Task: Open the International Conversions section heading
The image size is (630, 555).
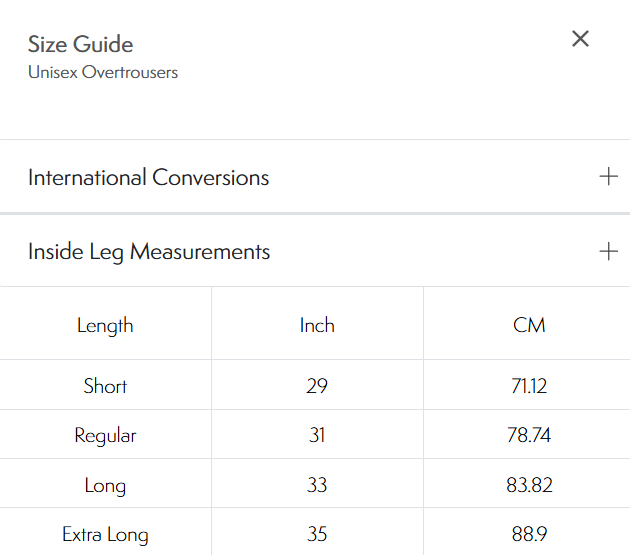Action: pos(148,178)
